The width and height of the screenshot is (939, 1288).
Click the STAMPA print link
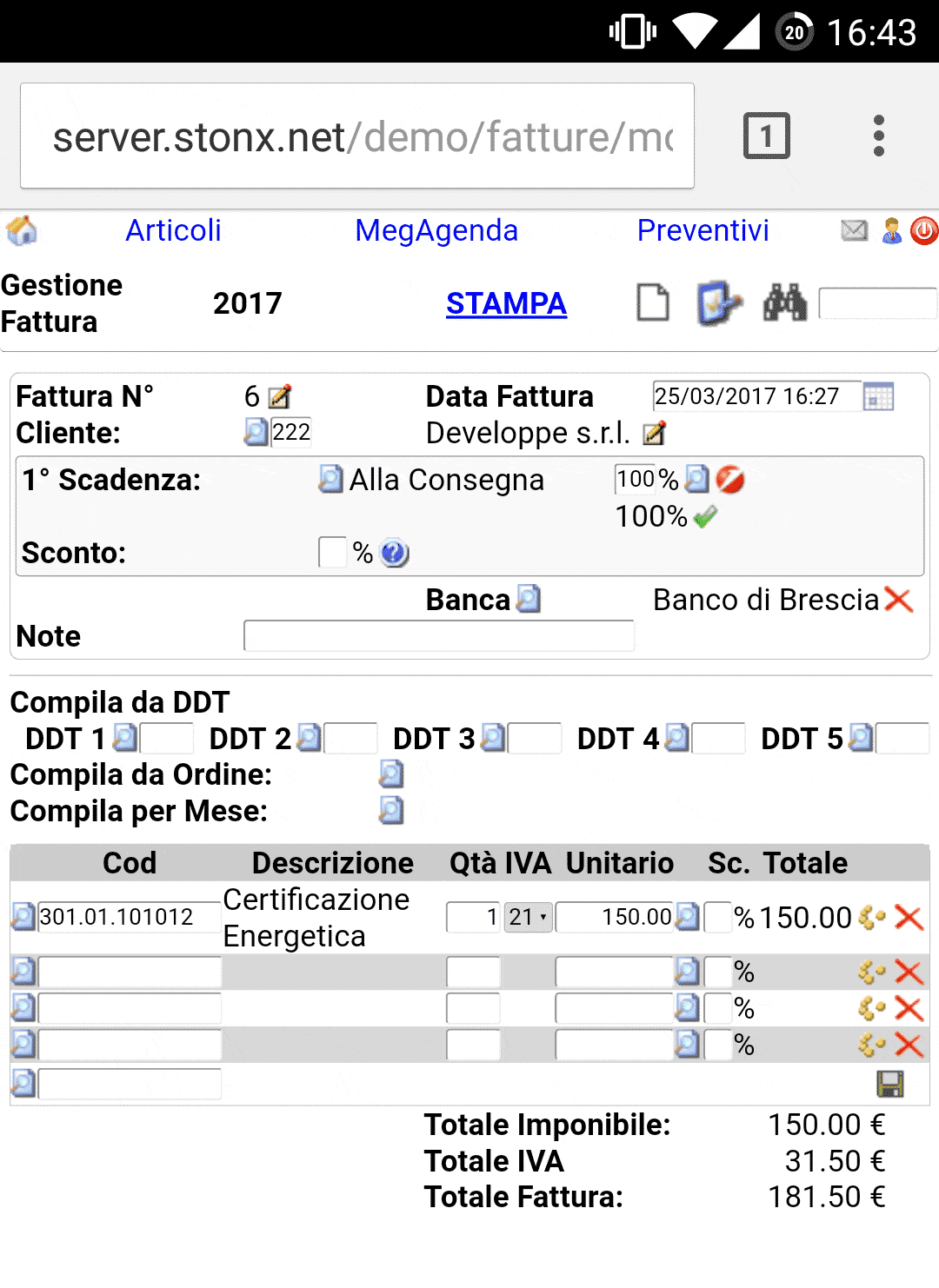(x=506, y=303)
